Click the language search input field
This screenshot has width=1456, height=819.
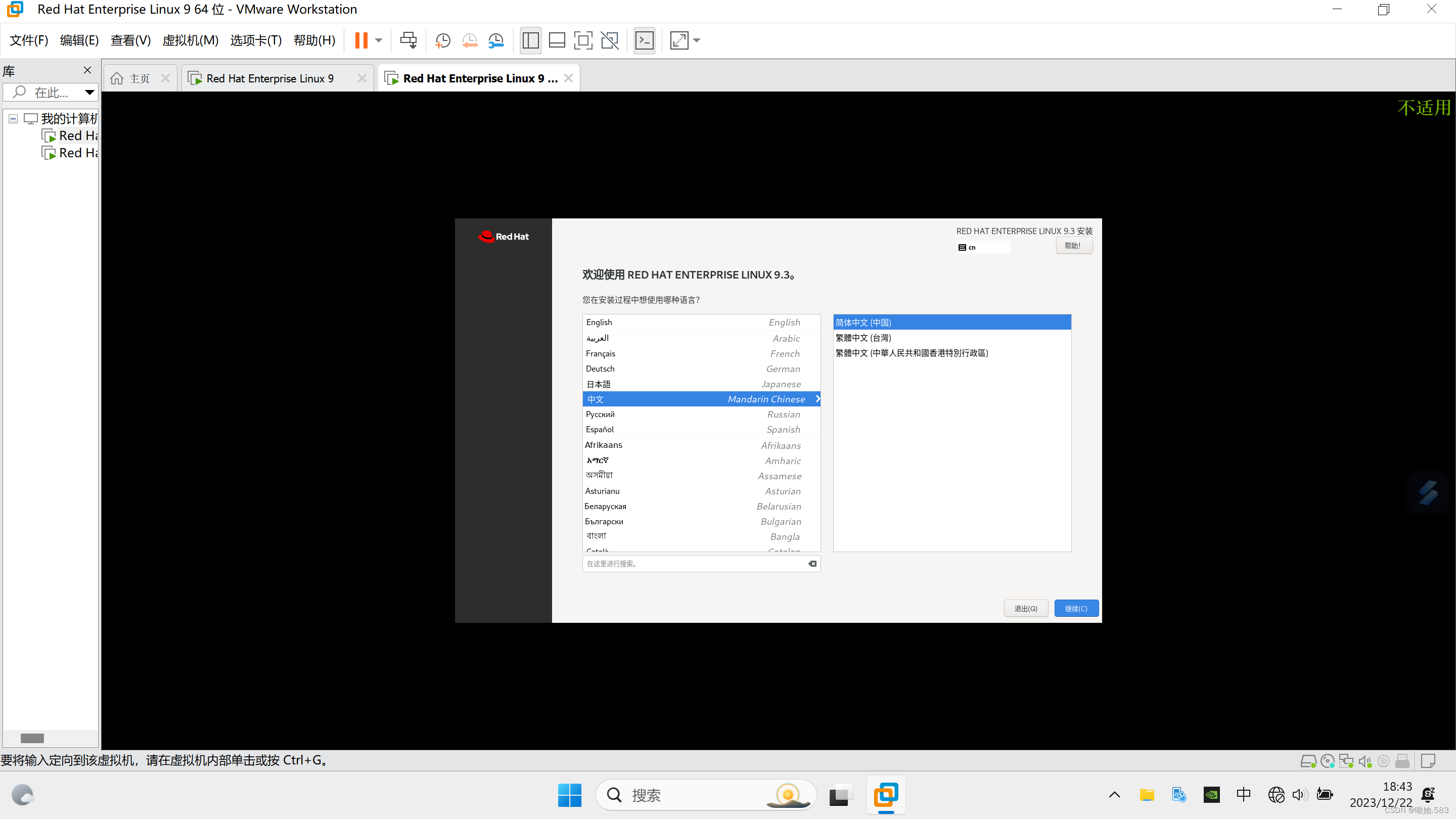pyautogui.click(x=695, y=564)
